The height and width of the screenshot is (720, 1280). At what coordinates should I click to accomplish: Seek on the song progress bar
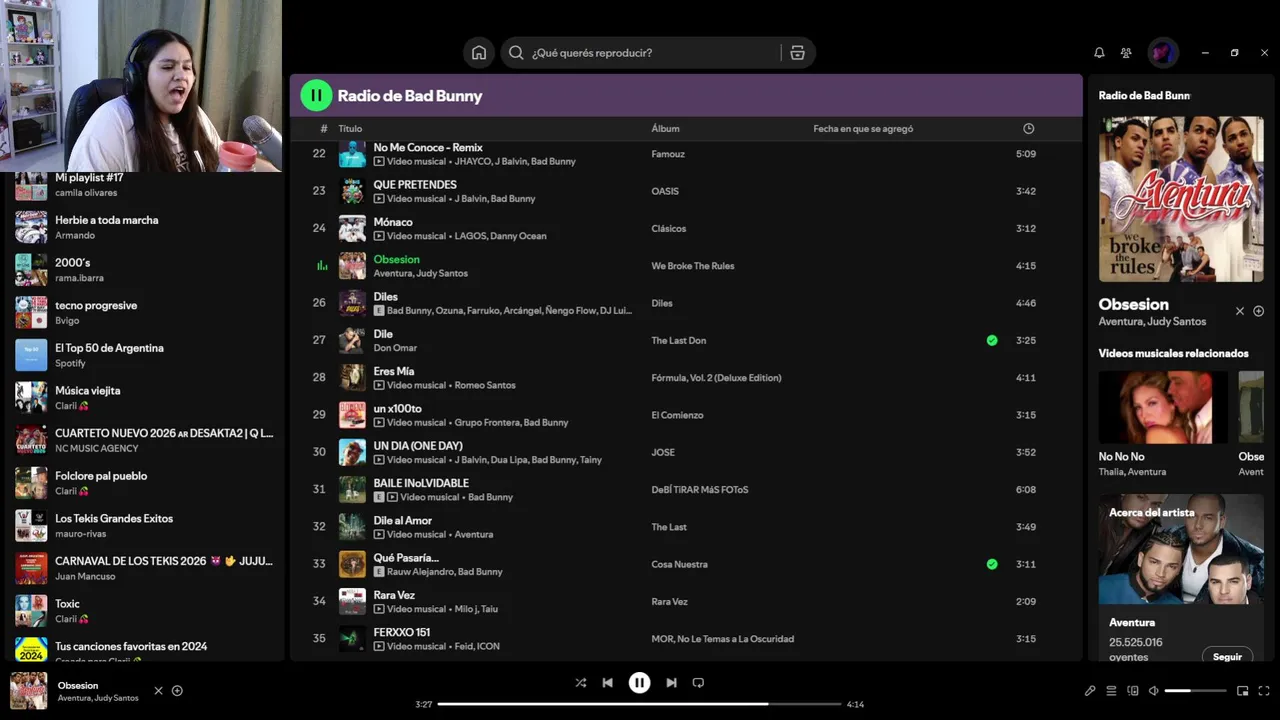(x=639, y=704)
